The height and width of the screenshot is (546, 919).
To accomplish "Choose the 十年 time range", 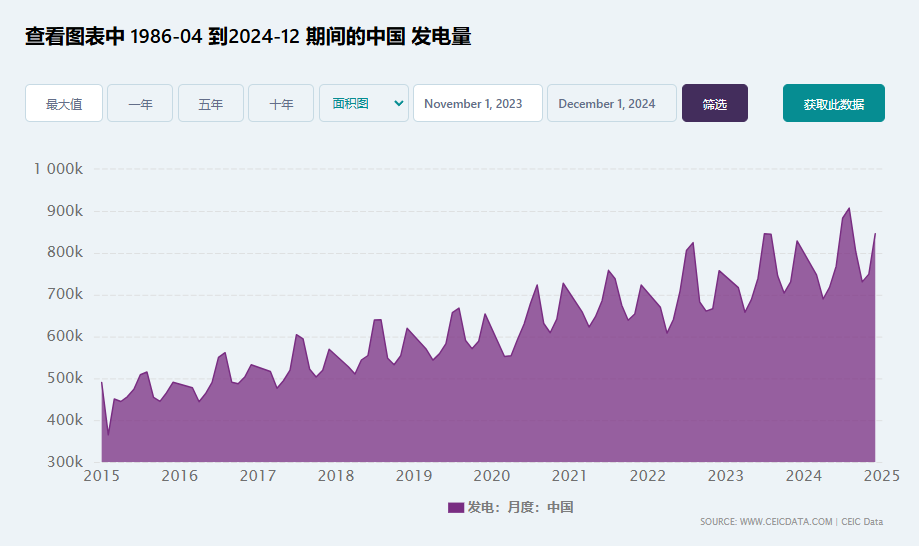I will click(281, 104).
